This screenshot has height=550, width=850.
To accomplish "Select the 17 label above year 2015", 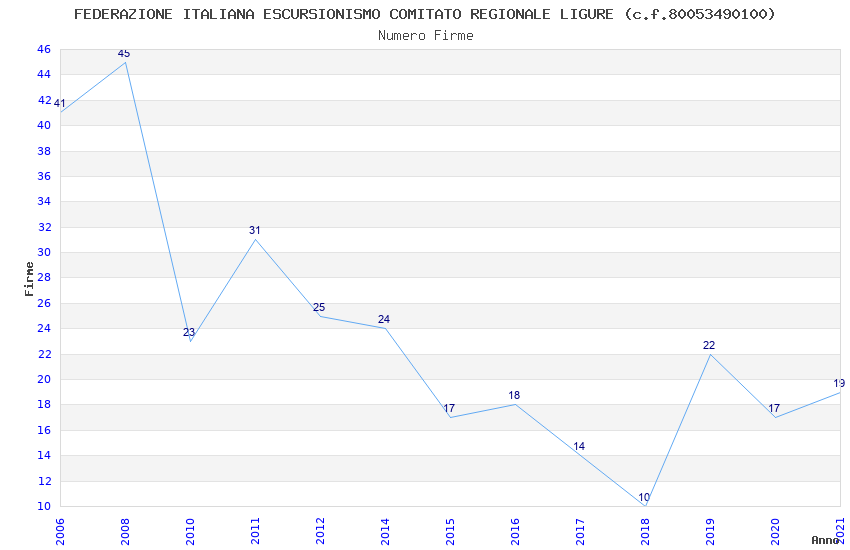I will pos(449,408).
